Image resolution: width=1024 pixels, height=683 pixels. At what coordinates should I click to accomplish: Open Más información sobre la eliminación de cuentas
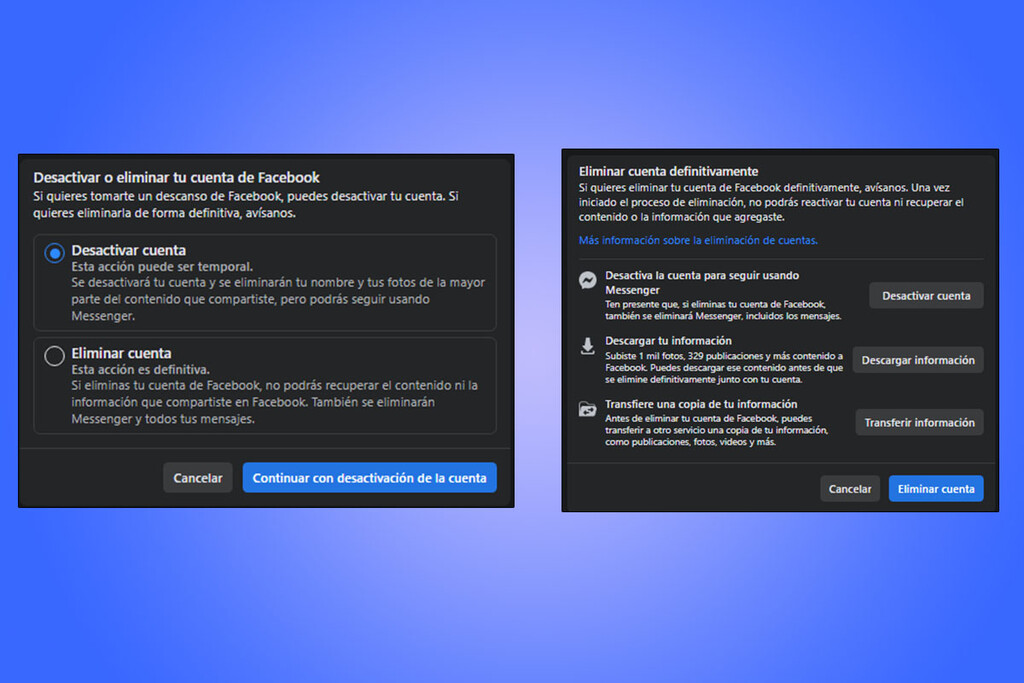[699, 240]
